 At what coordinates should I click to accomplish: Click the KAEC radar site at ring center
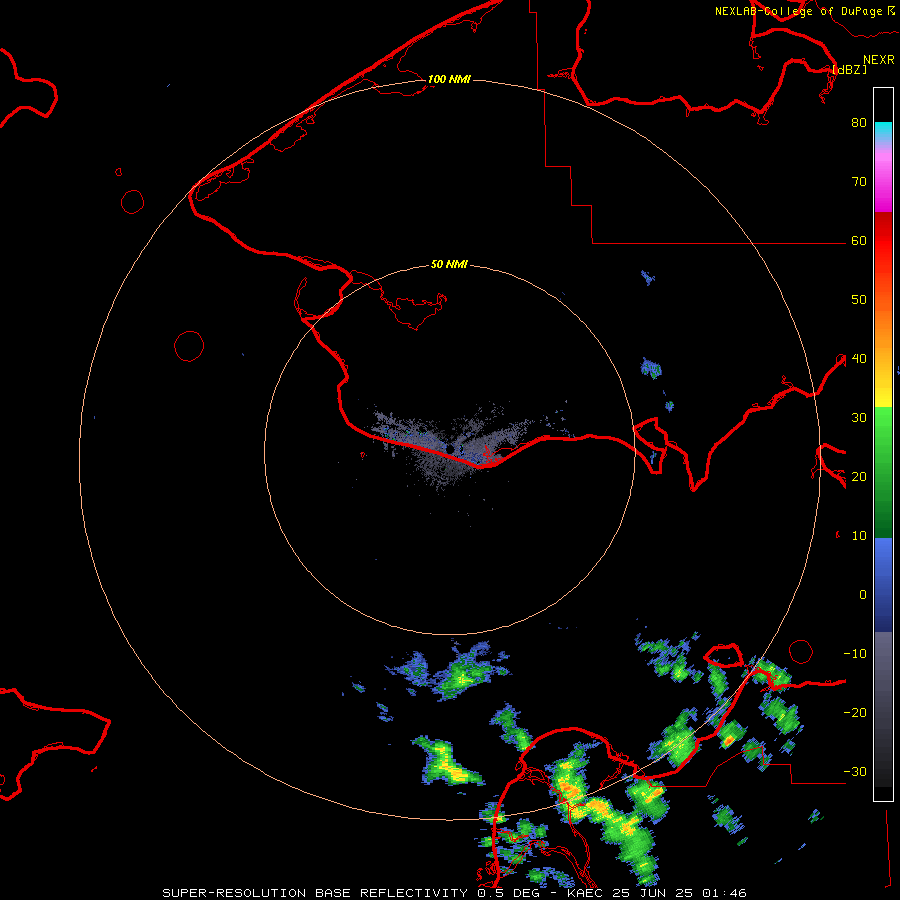coord(449,449)
